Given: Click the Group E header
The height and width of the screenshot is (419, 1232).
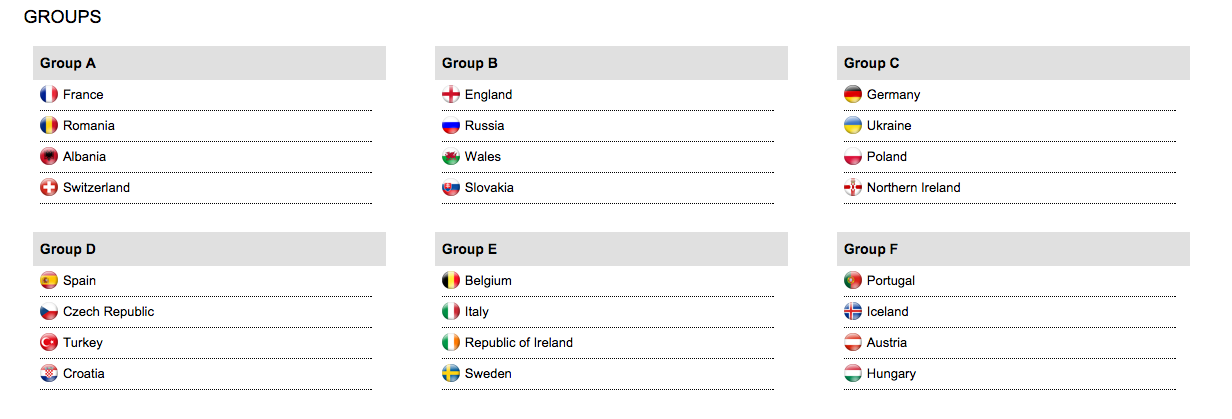Looking at the screenshot, I should [x=469, y=249].
